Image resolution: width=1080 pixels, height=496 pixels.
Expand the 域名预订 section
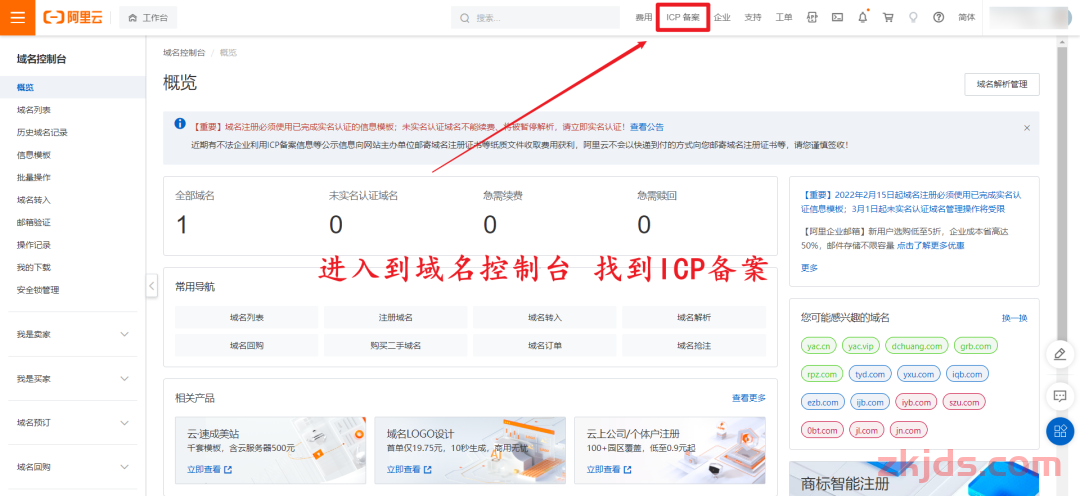click(x=72, y=423)
